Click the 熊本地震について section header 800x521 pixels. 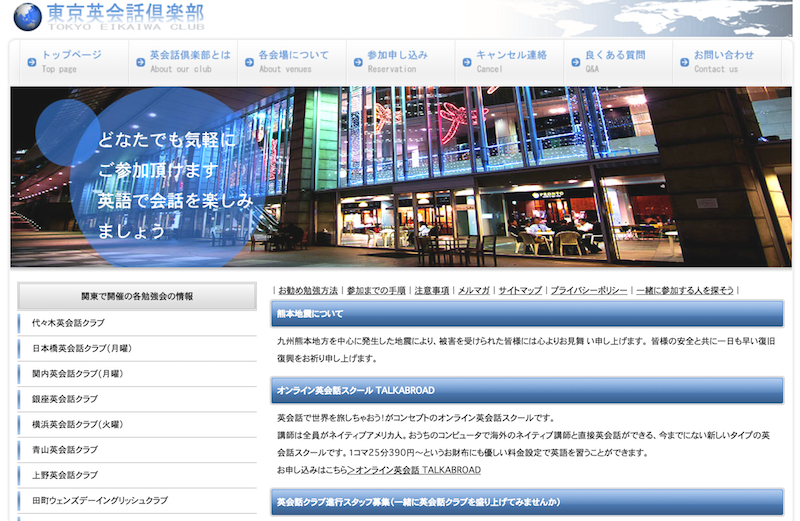pyautogui.click(x=527, y=314)
